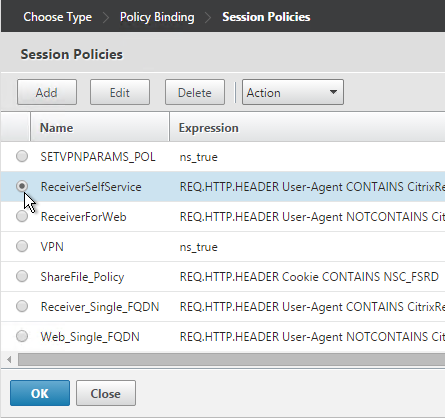Select the SETVPNPARAMS_POL radio button
Image resolution: width=445 pixels, height=418 pixels.
coord(22,156)
